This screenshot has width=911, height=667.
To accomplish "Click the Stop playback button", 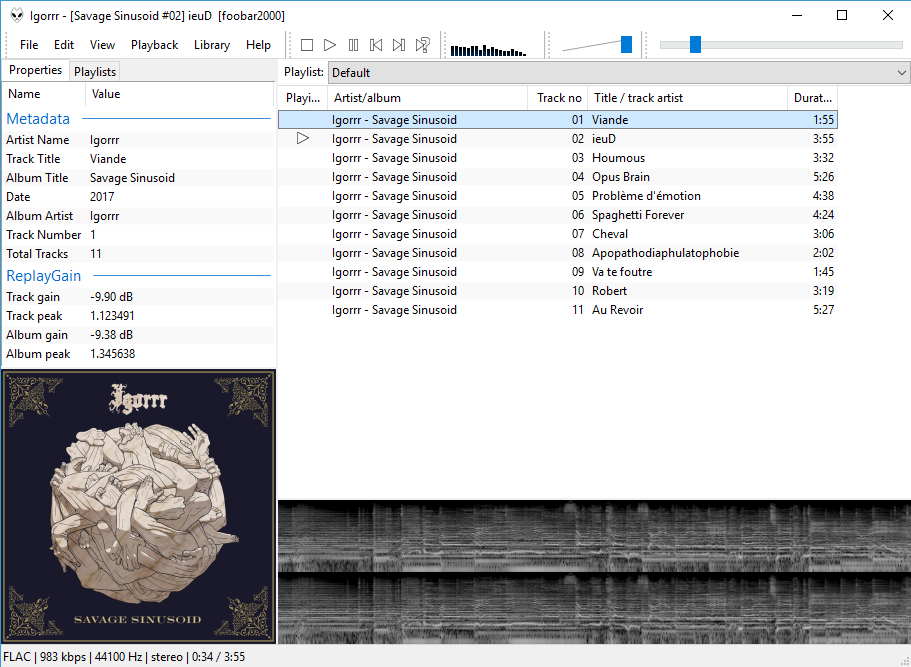I will [x=307, y=45].
